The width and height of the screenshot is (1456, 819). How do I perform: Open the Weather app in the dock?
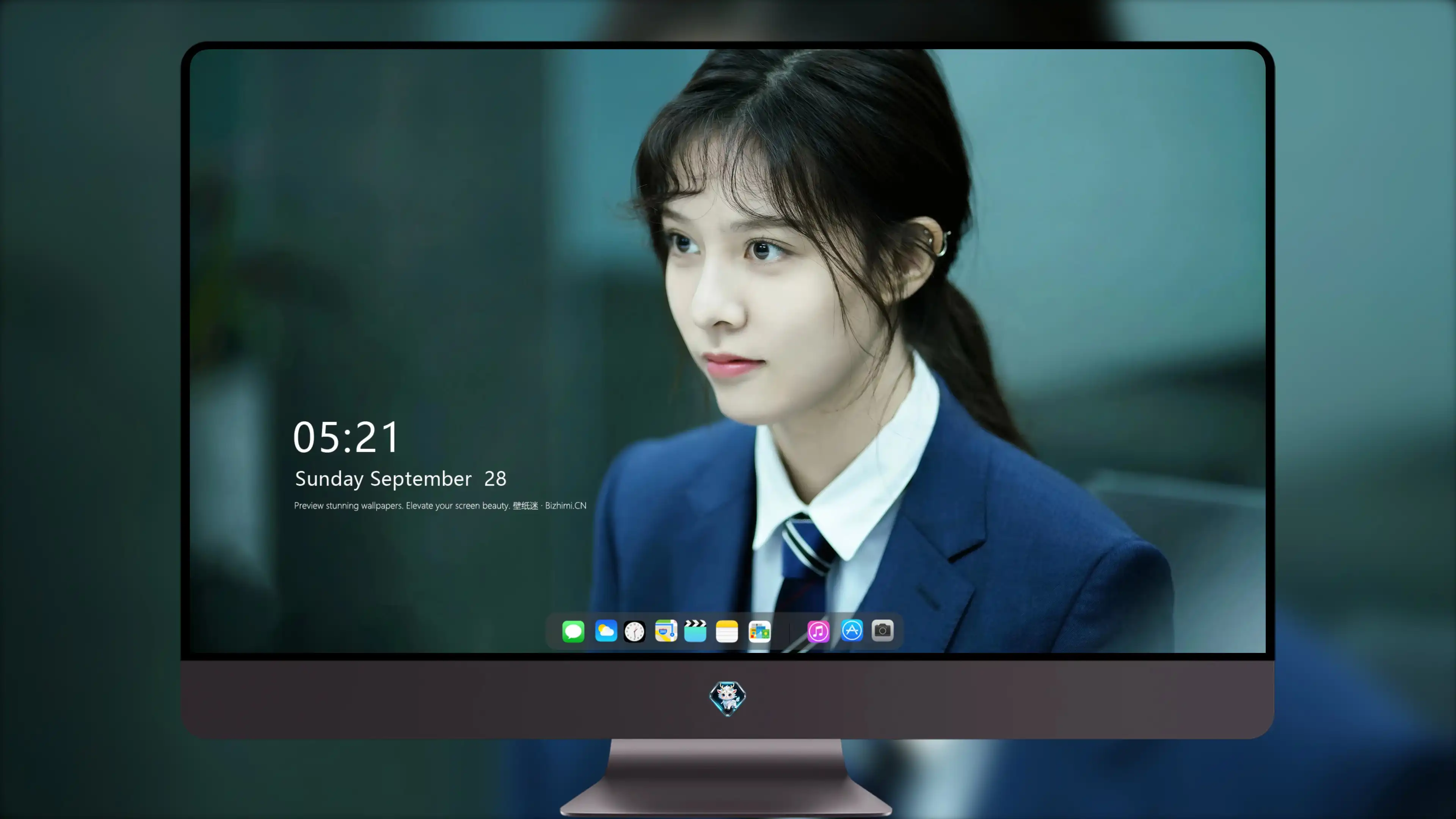click(x=606, y=631)
